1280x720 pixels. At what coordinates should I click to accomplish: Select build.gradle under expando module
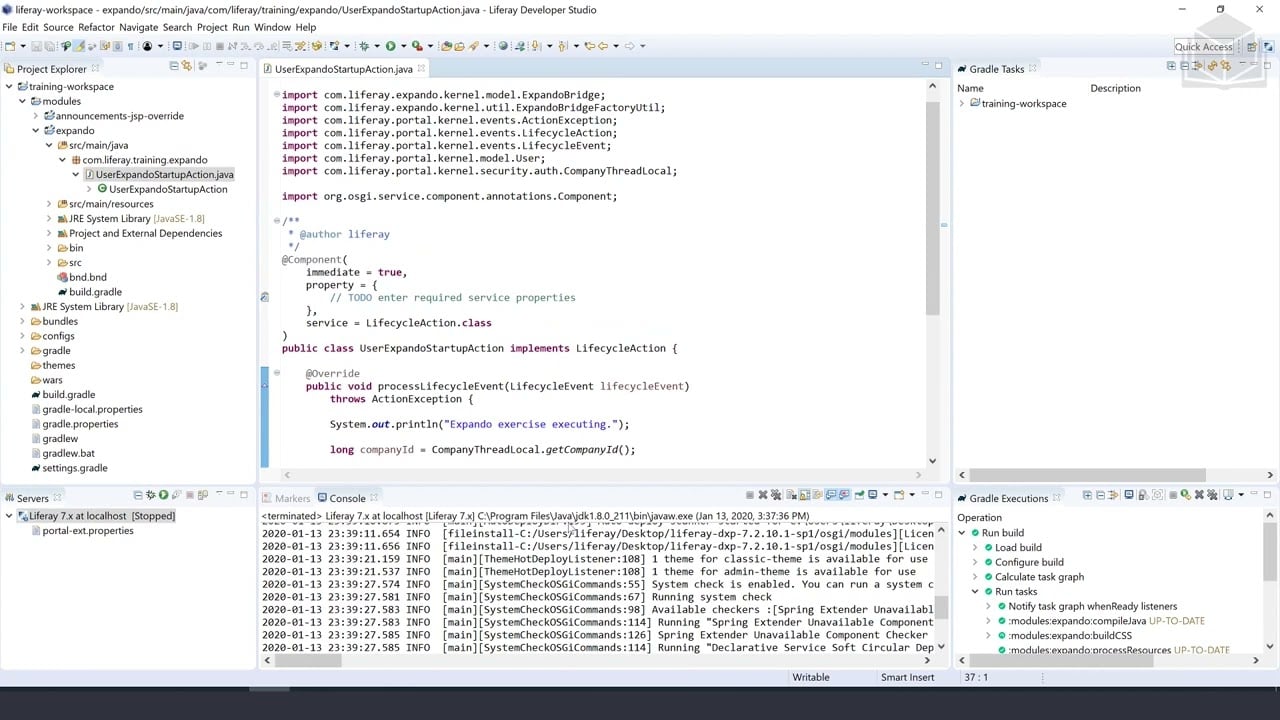(95, 292)
